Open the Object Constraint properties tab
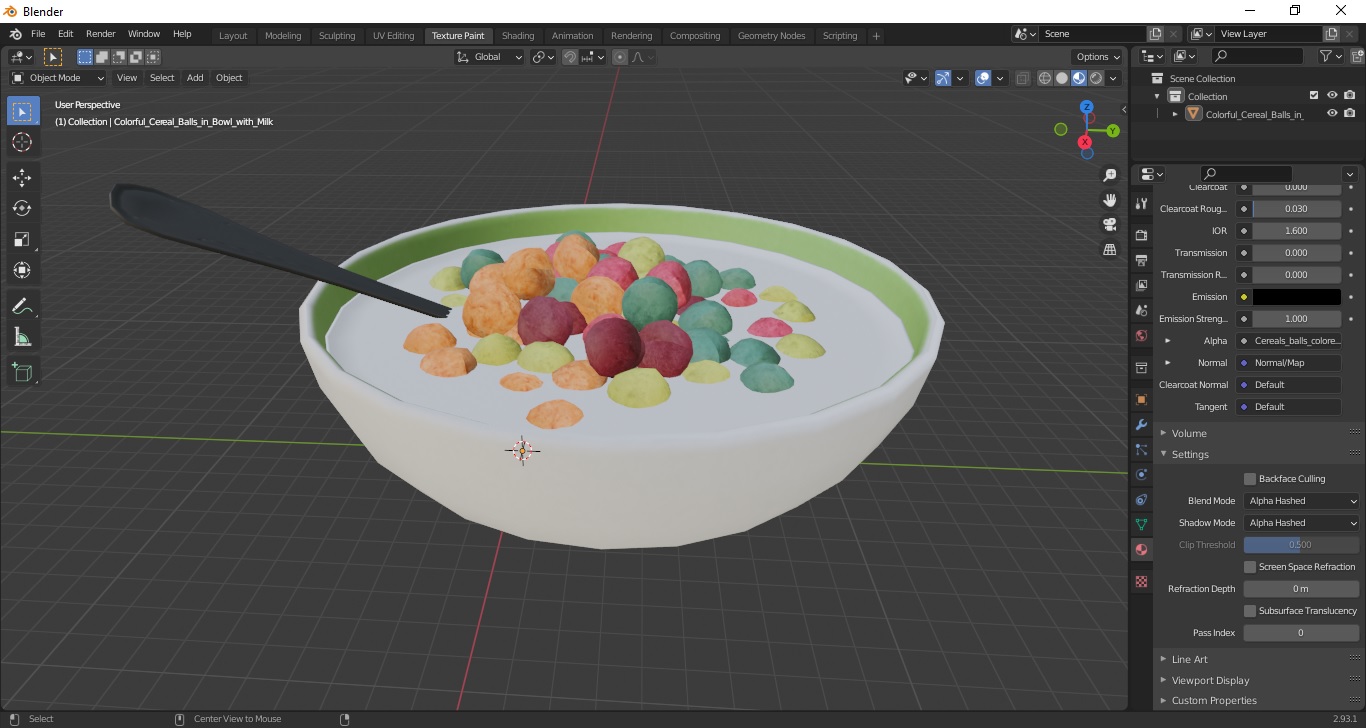 pyautogui.click(x=1141, y=499)
